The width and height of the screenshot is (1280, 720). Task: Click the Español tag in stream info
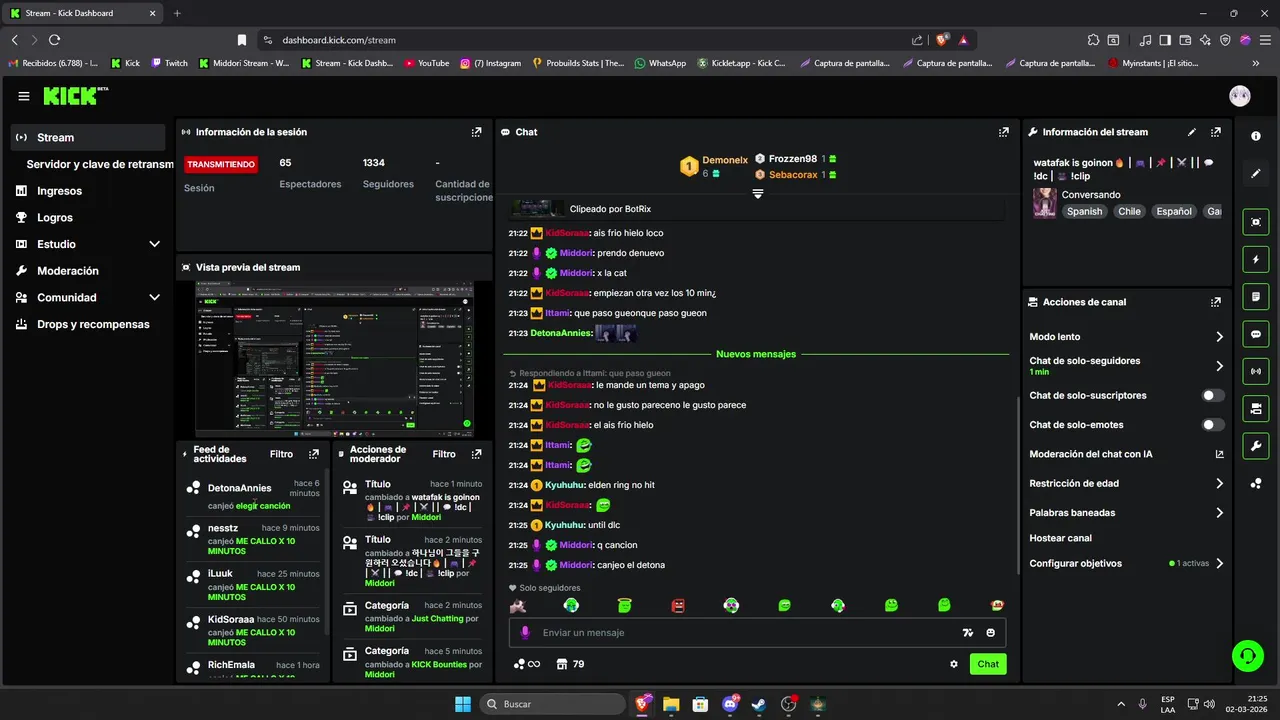tap(1174, 211)
